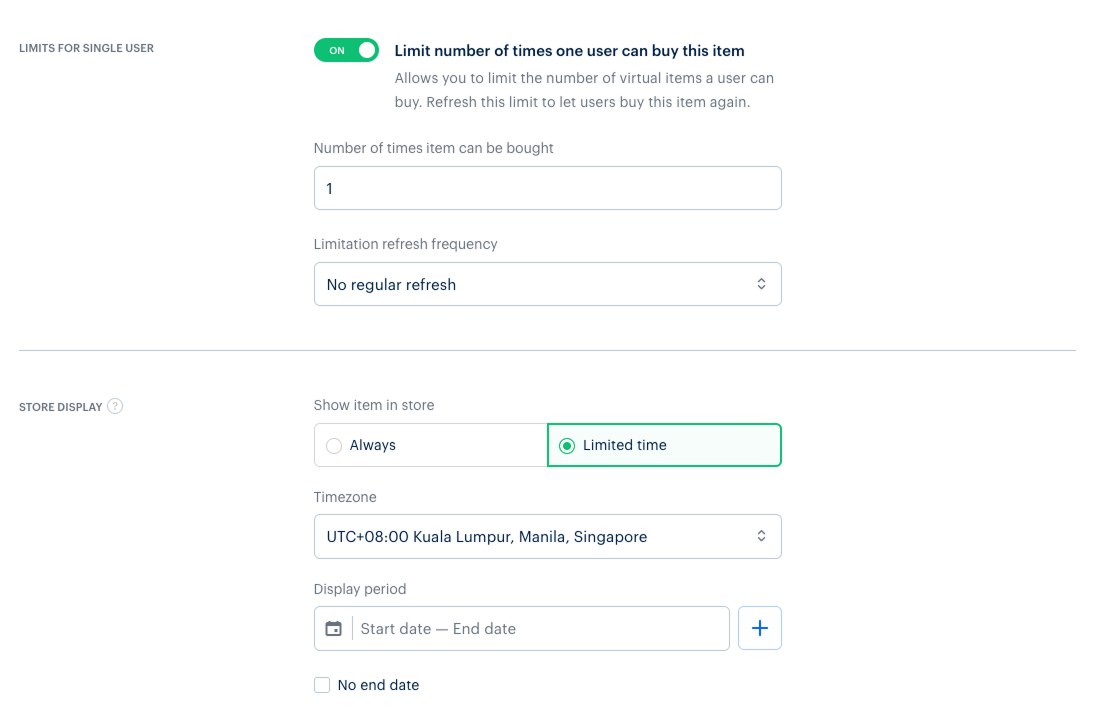
Task: Click the Limitation refresh frequency label
Action: 405,244
